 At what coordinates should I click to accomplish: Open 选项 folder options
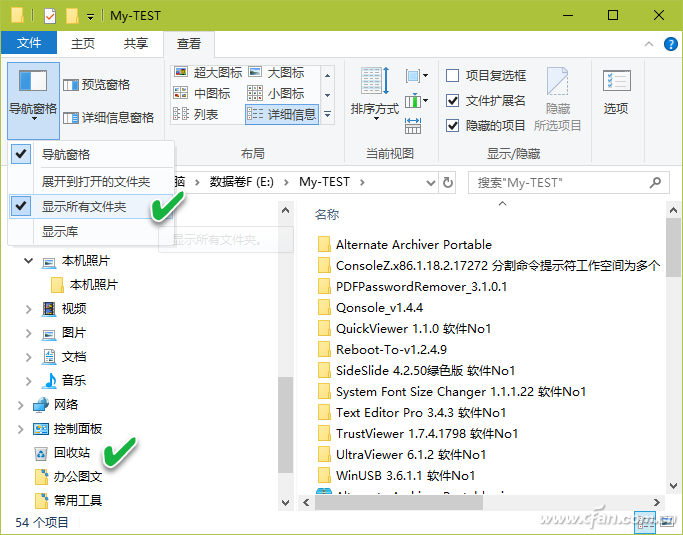coord(616,91)
